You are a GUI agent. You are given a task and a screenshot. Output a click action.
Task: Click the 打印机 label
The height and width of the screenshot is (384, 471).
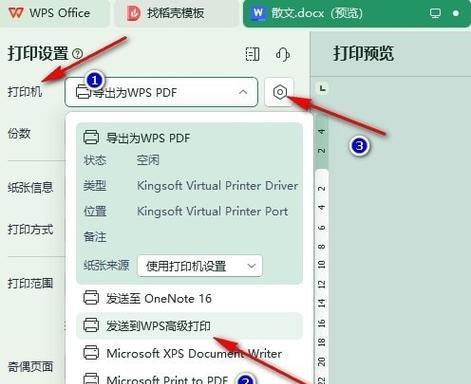pos(25,92)
